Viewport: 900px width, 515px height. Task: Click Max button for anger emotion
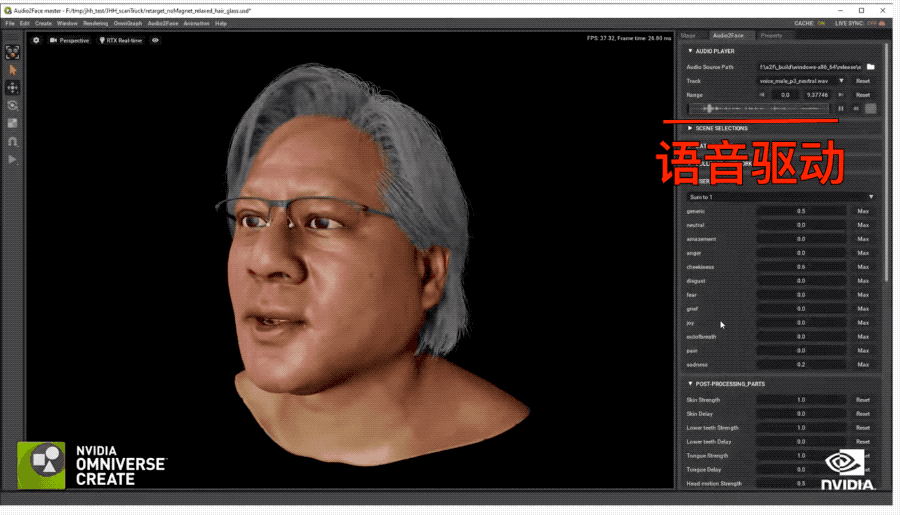pyautogui.click(x=862, y=253)
